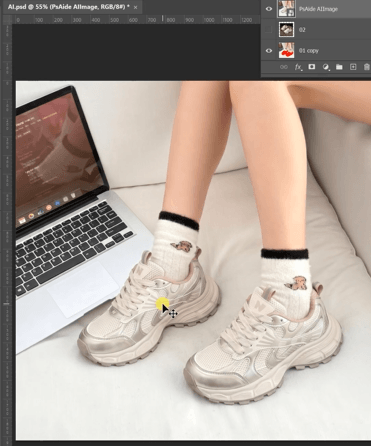Show the 02 layer
The height and width of the screenshot is (446, 371).
coord(269,30)
